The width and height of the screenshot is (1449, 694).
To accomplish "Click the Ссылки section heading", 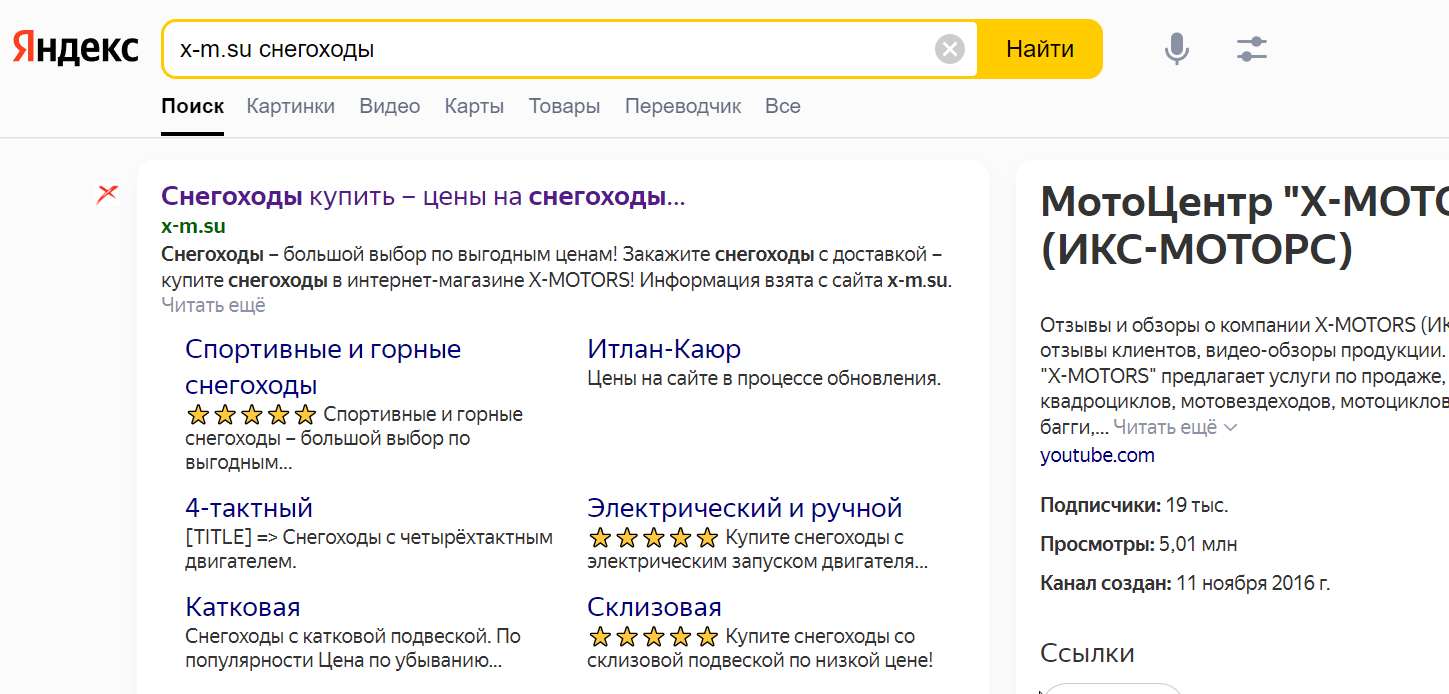I will coord(1087,653).
